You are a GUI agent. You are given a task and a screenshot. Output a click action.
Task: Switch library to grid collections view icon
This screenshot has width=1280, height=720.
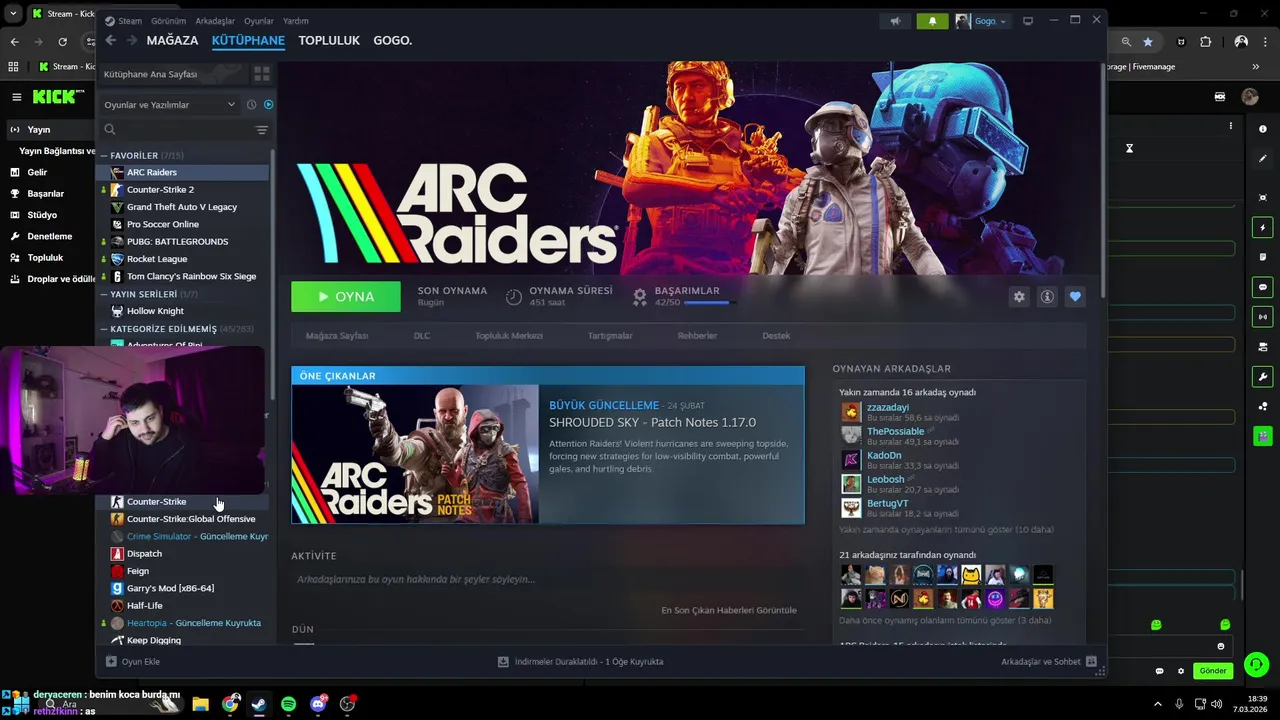[x=262, y=74]
